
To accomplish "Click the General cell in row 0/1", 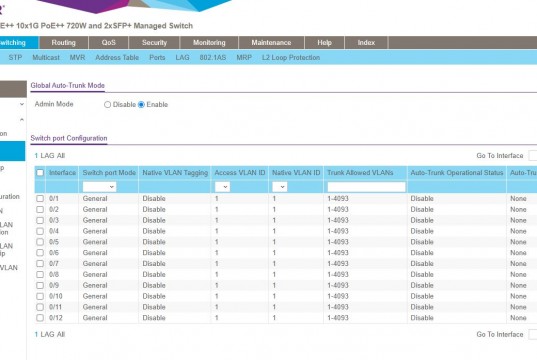I will 95,199.
